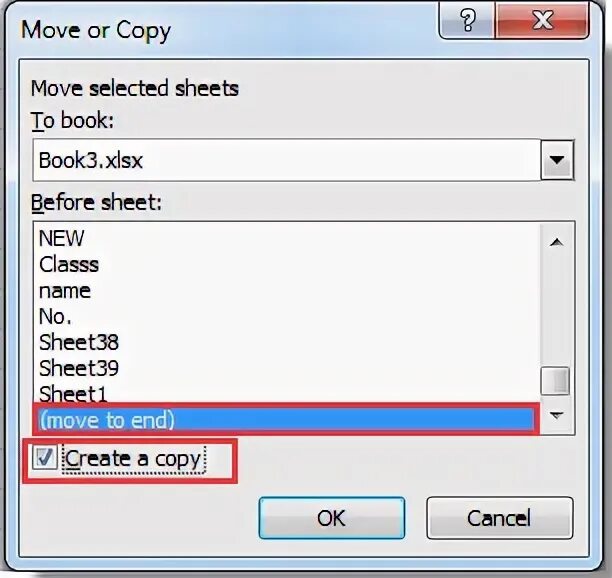
Task: Toggle the Create a copy checkbox
Action: [45, 459]
